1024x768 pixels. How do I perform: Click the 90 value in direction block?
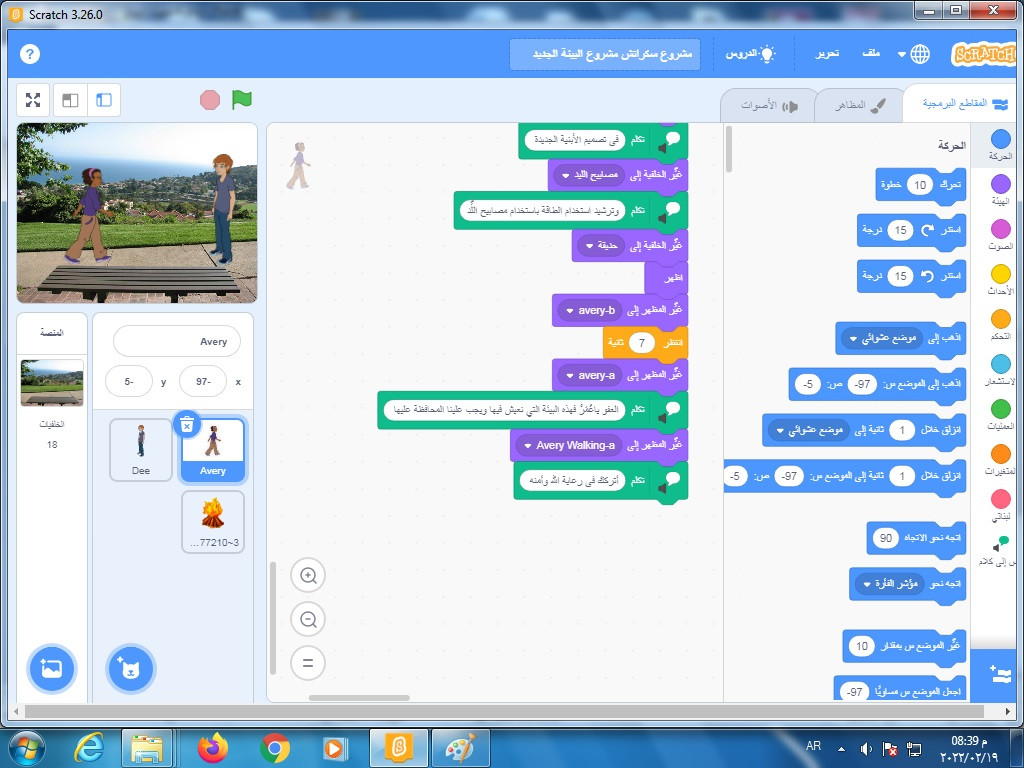pos(886,538)
